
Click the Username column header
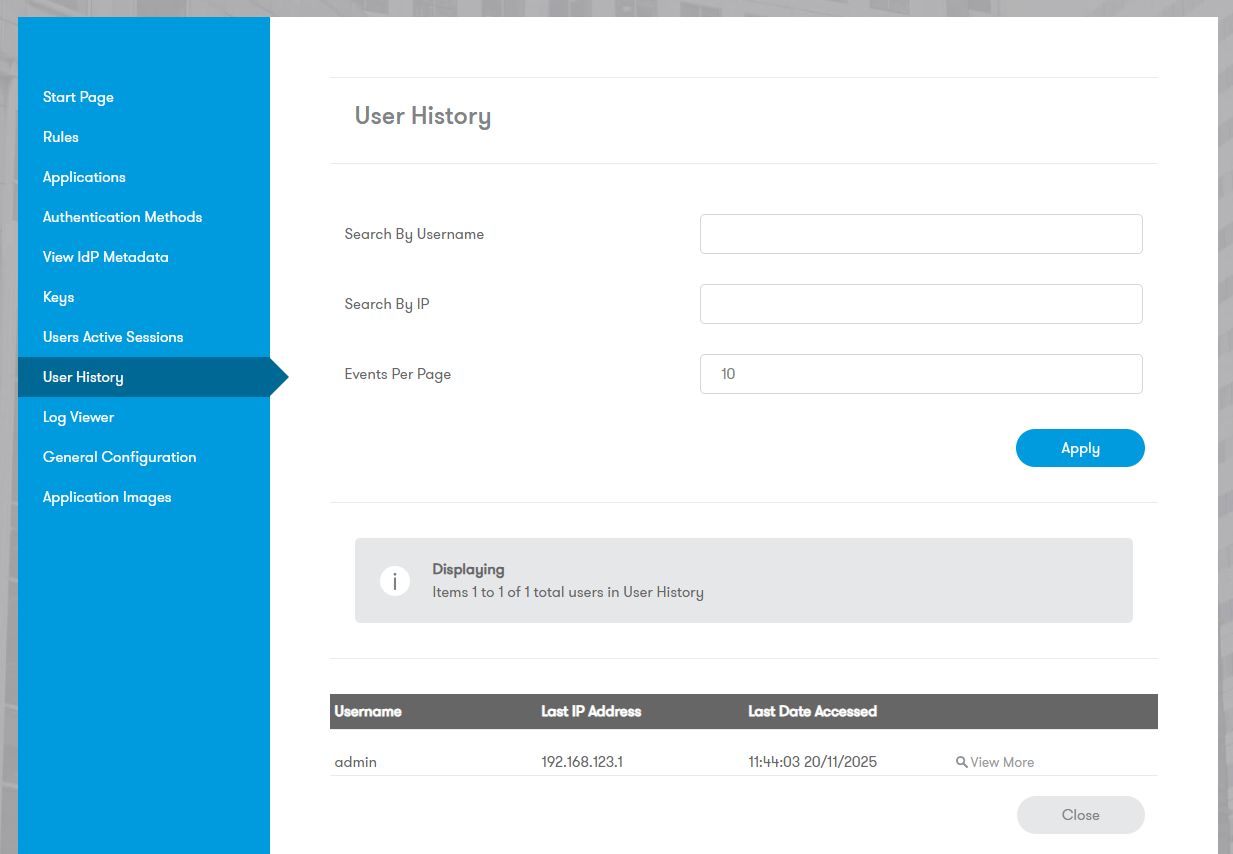(368, 711)
